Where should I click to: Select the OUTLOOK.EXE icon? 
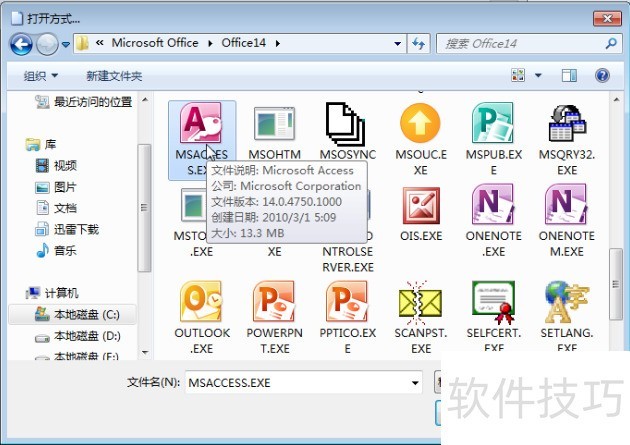(x=201, y=302)
